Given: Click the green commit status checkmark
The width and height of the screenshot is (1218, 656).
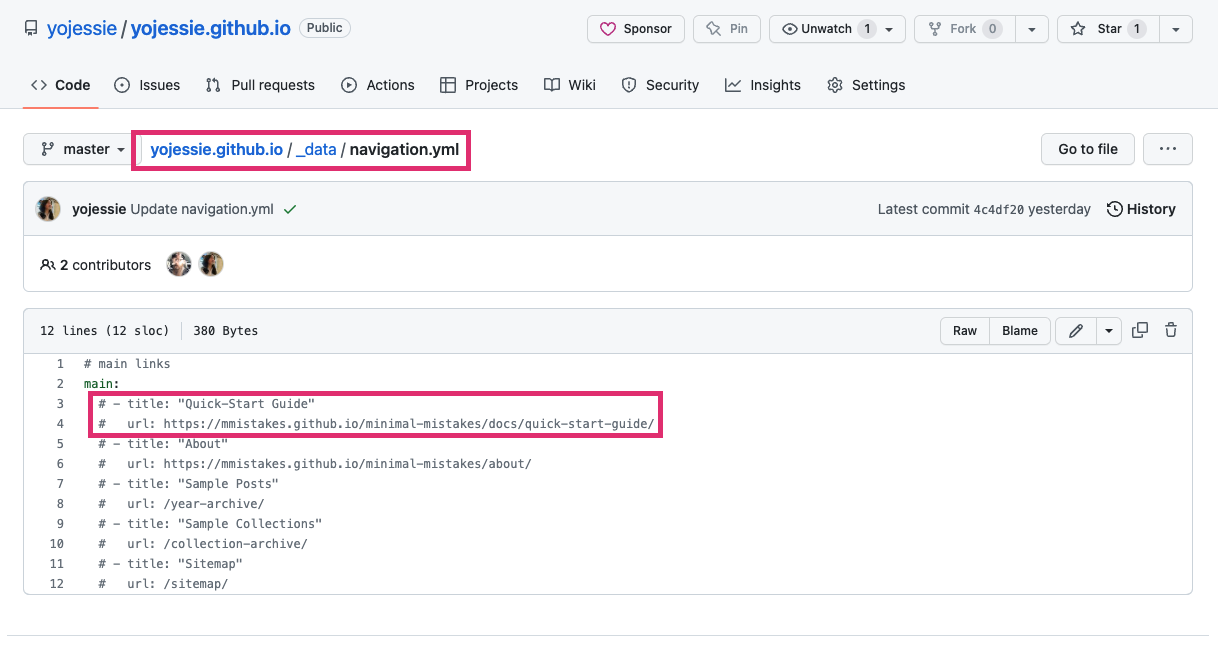Looking at the screenshot, I should (290, 209).
